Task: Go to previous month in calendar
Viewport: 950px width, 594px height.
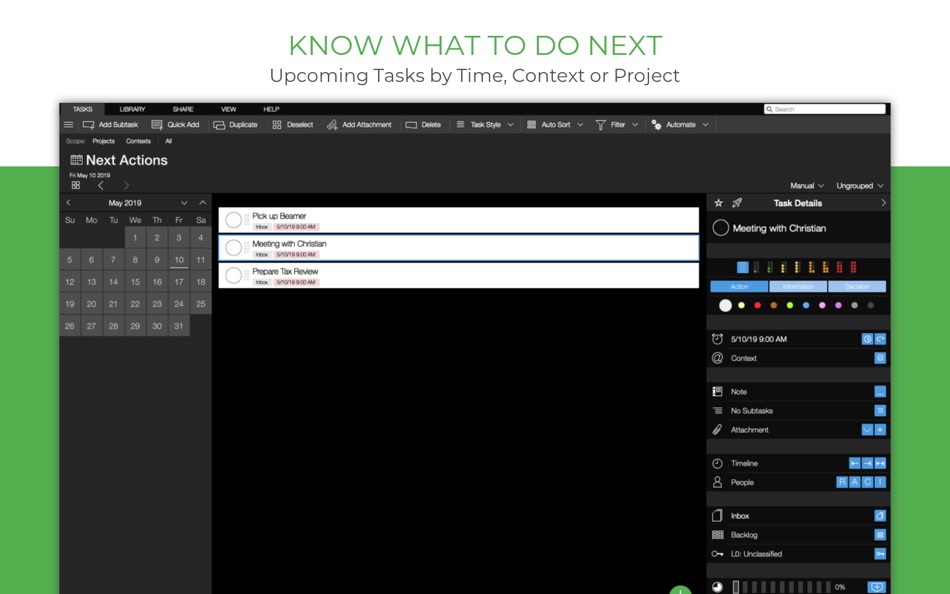Action: pos(68,203)
